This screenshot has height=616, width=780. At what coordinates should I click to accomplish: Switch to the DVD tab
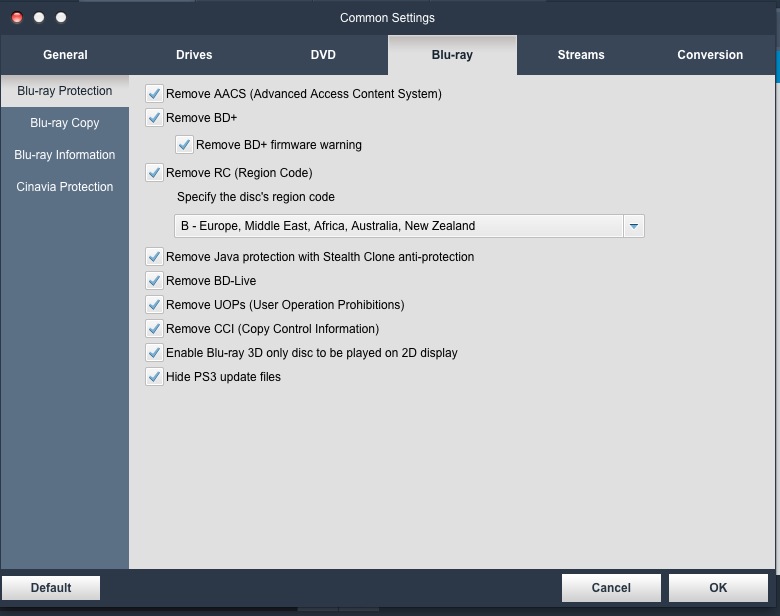(323, 55)
